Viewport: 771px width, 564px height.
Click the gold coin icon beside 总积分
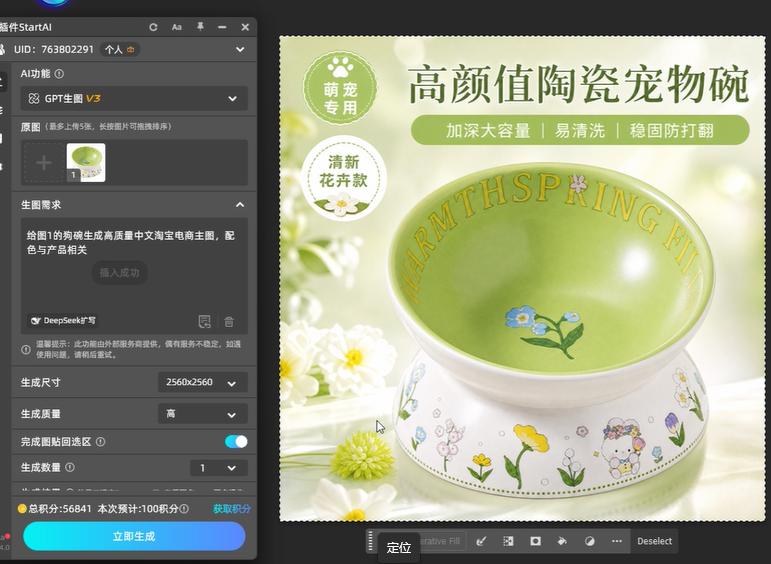22,508
